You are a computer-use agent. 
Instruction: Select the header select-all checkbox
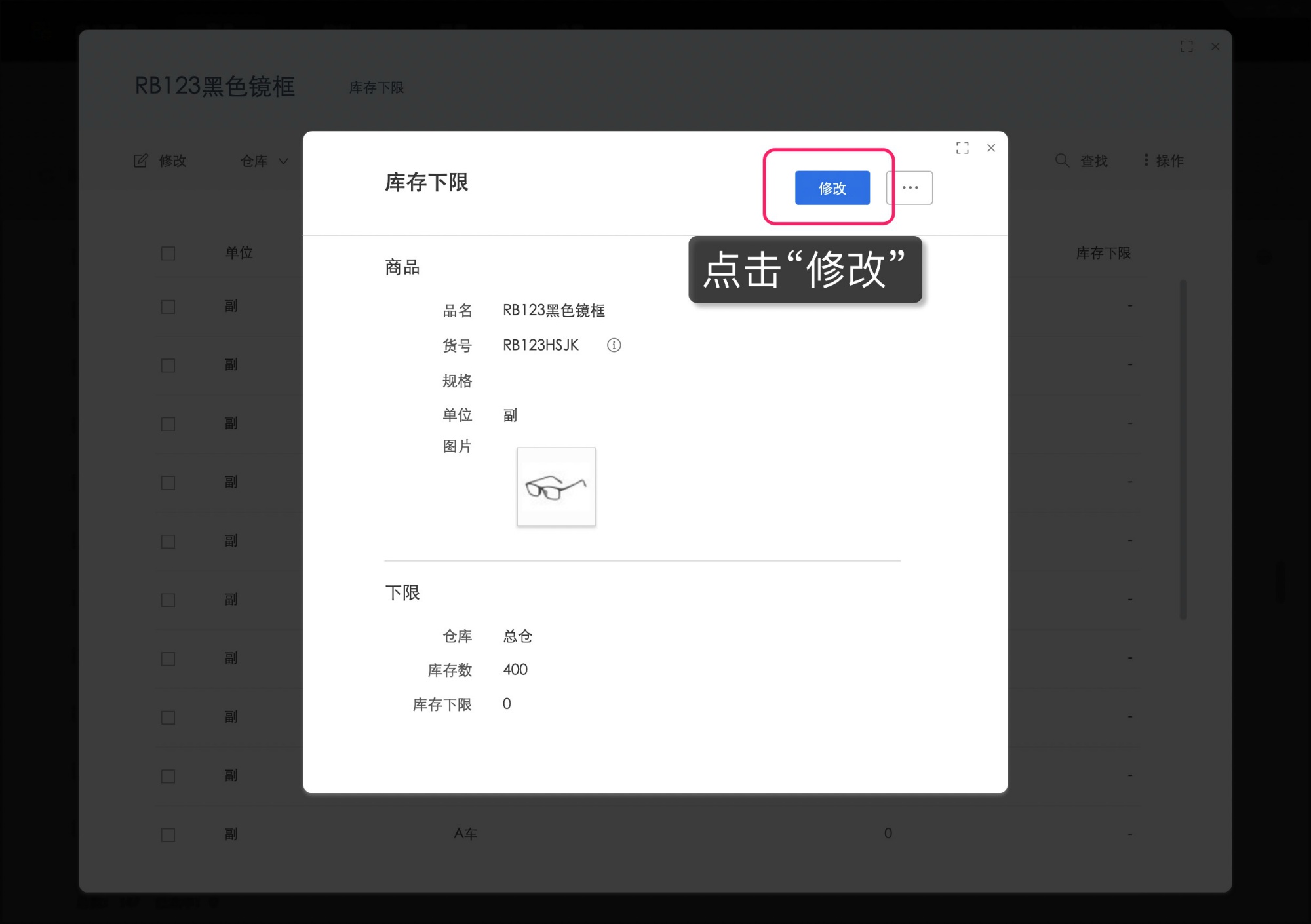click(168, 253)
